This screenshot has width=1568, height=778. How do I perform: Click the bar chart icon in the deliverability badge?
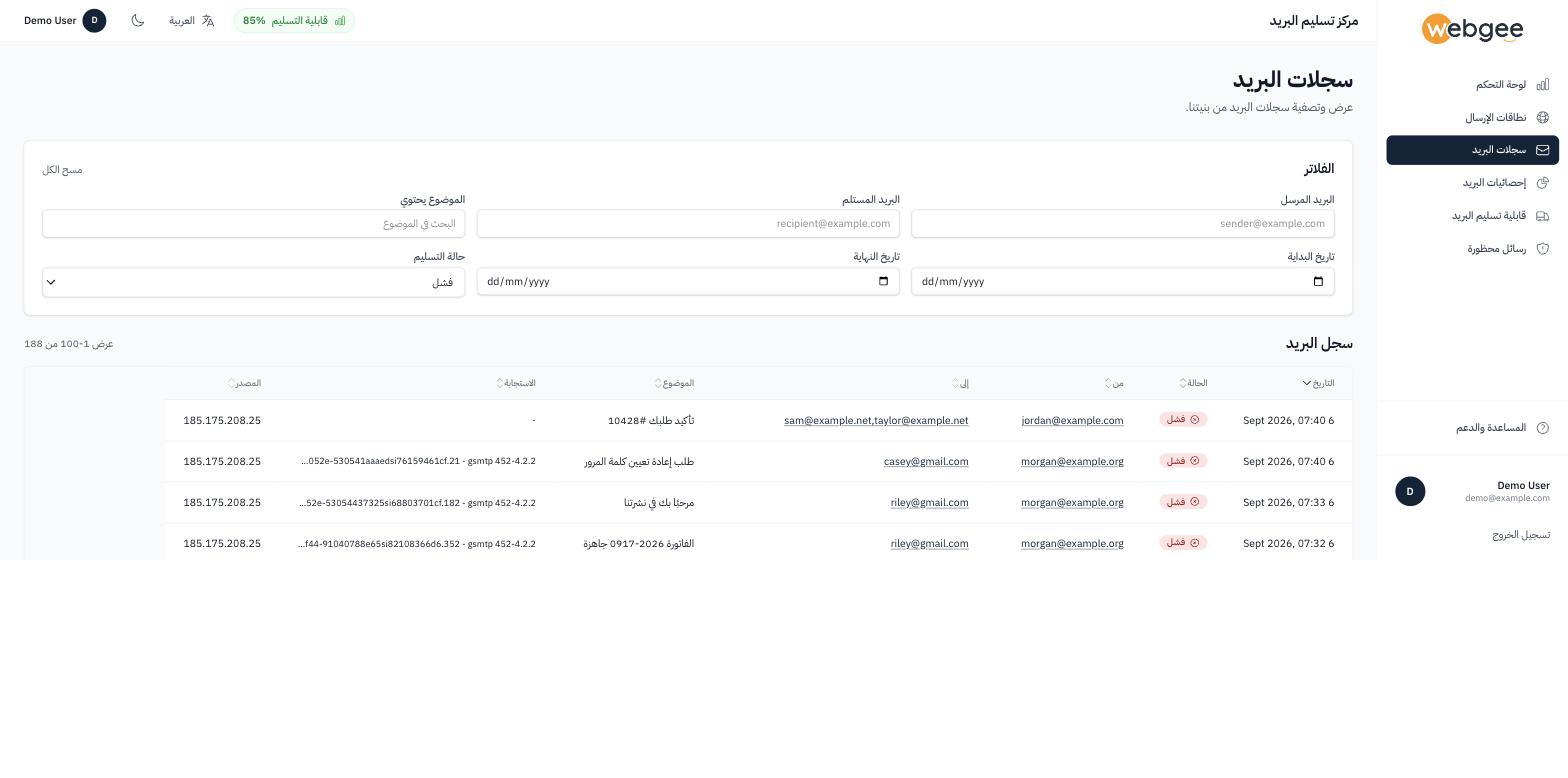[x=340, y=21]
